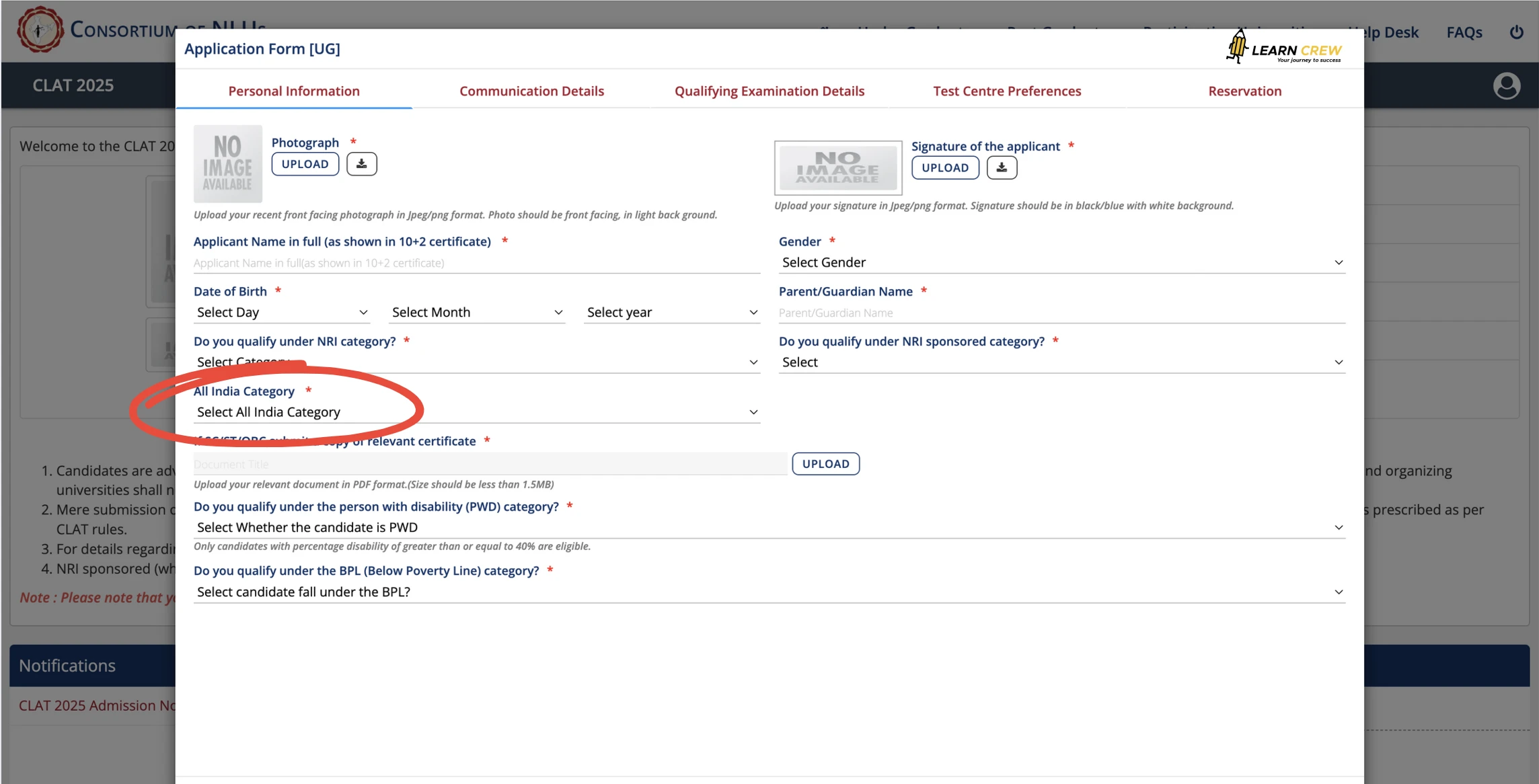Go to the Reservation tab
This screenshot has height=784, width=1539.
point(1244,91)
